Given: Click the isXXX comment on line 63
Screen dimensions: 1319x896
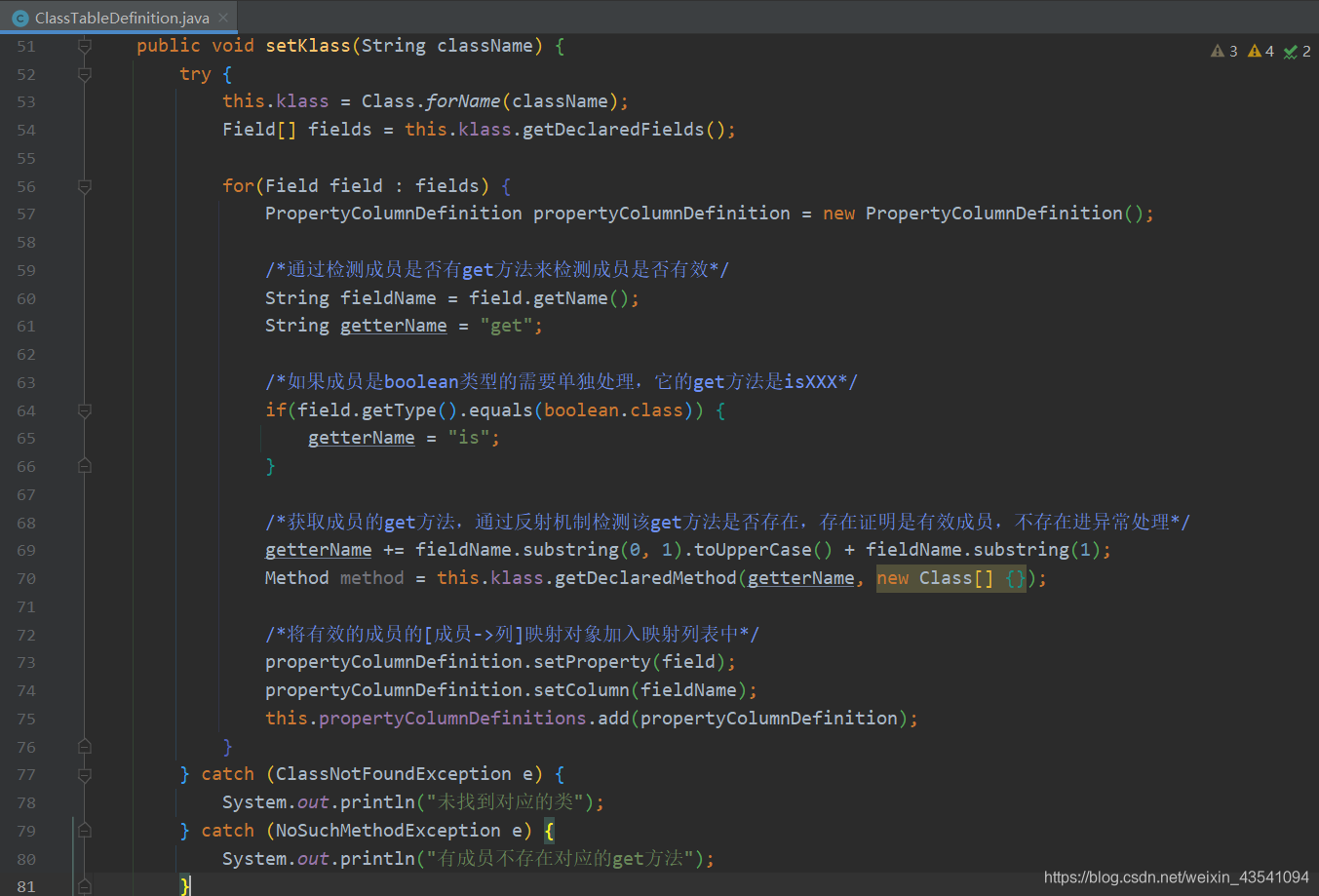Looking at the screenshot, I should point(562,382).
